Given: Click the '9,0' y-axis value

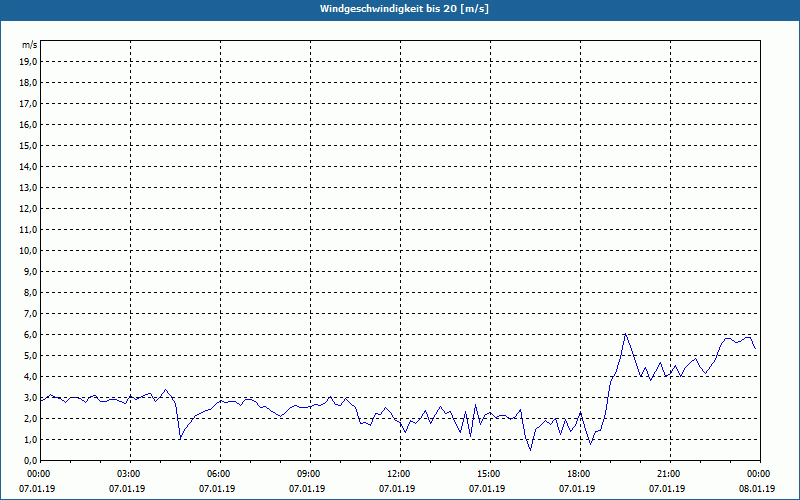Looking at the screenshot, I should pyautogui.click(x=31, y=271).
